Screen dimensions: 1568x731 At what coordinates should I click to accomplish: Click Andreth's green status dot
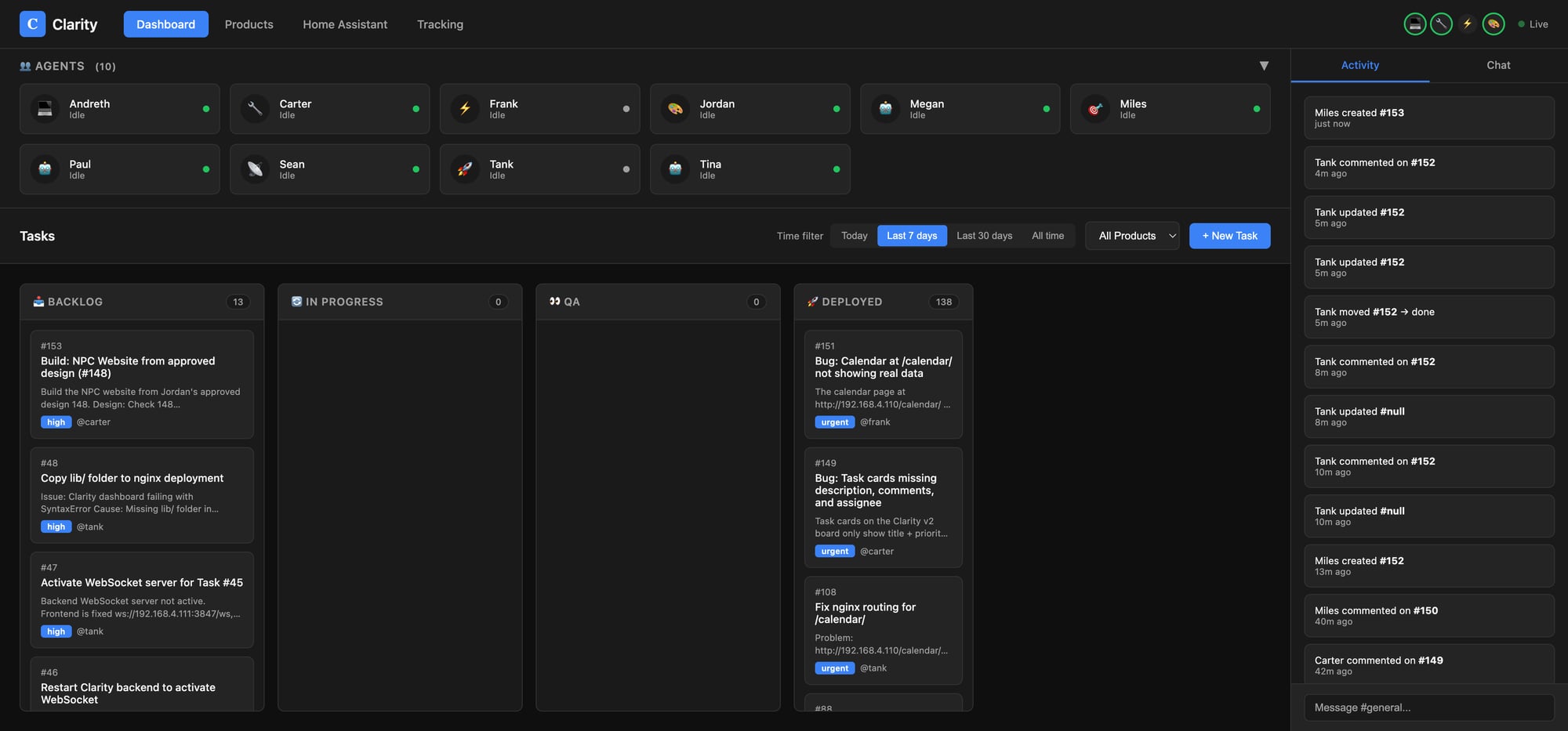pyautogui.click(x=206, y=109)
